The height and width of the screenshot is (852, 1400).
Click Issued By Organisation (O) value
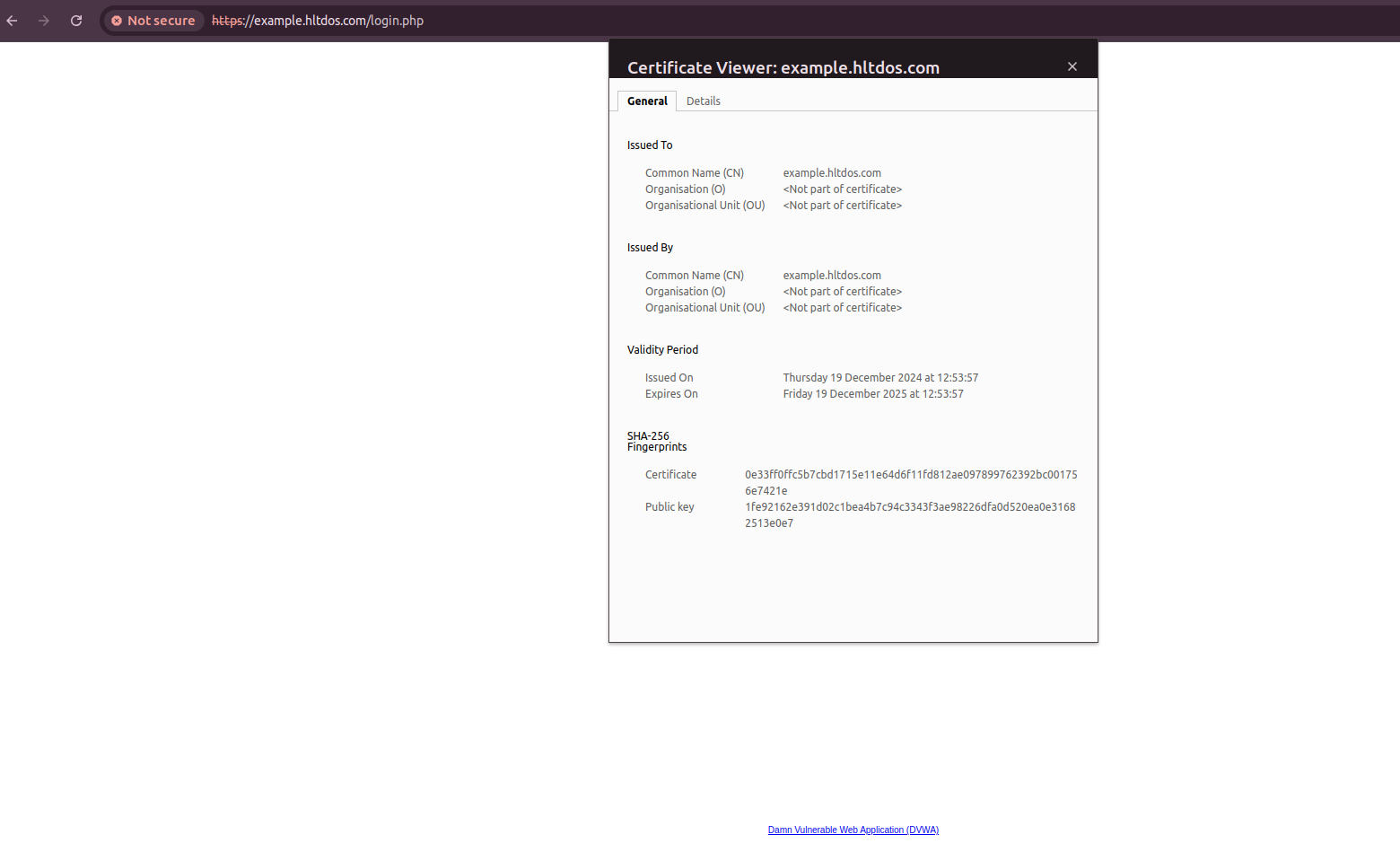pyautogui.click(x=842, y=292)
